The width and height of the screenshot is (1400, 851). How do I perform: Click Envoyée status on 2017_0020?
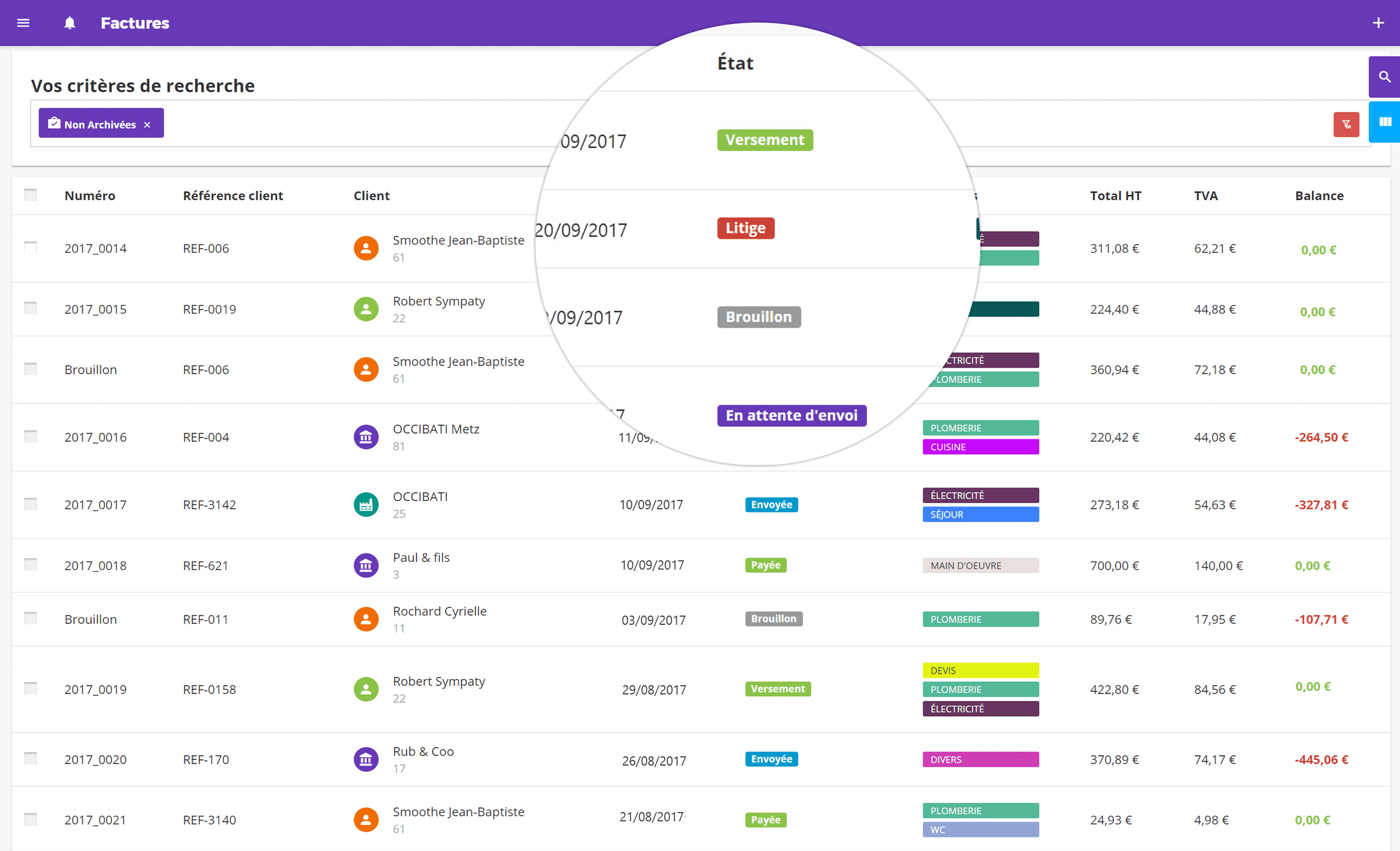click(771, 759)
